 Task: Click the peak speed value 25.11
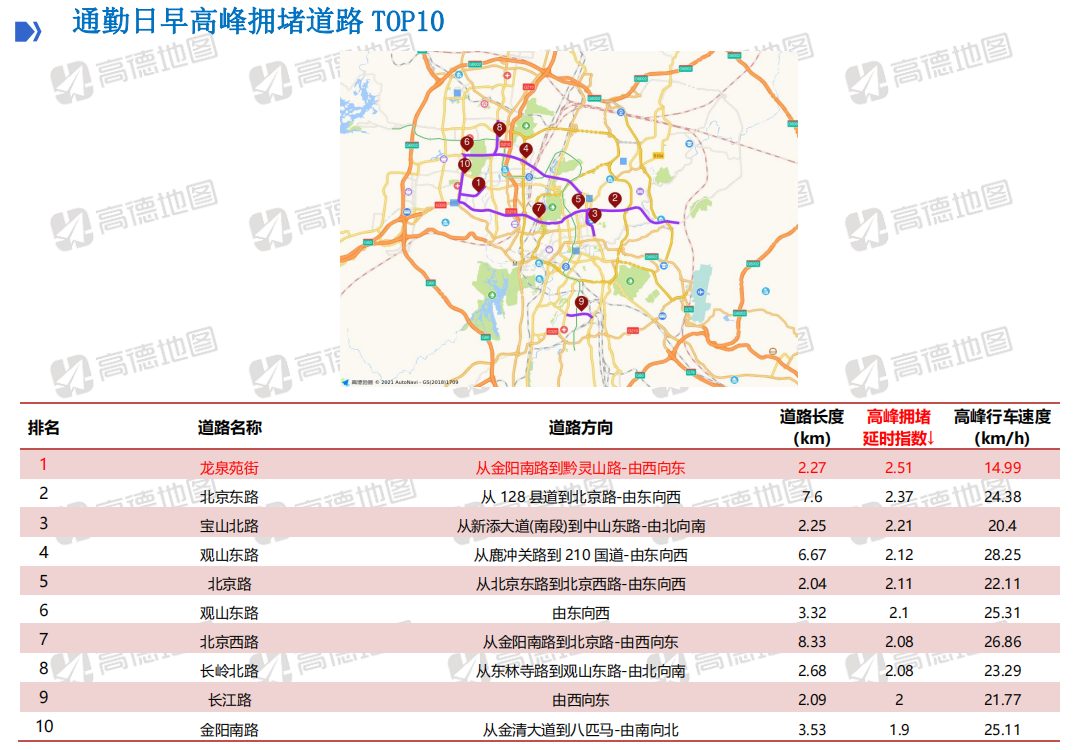tap(1002, 729)
